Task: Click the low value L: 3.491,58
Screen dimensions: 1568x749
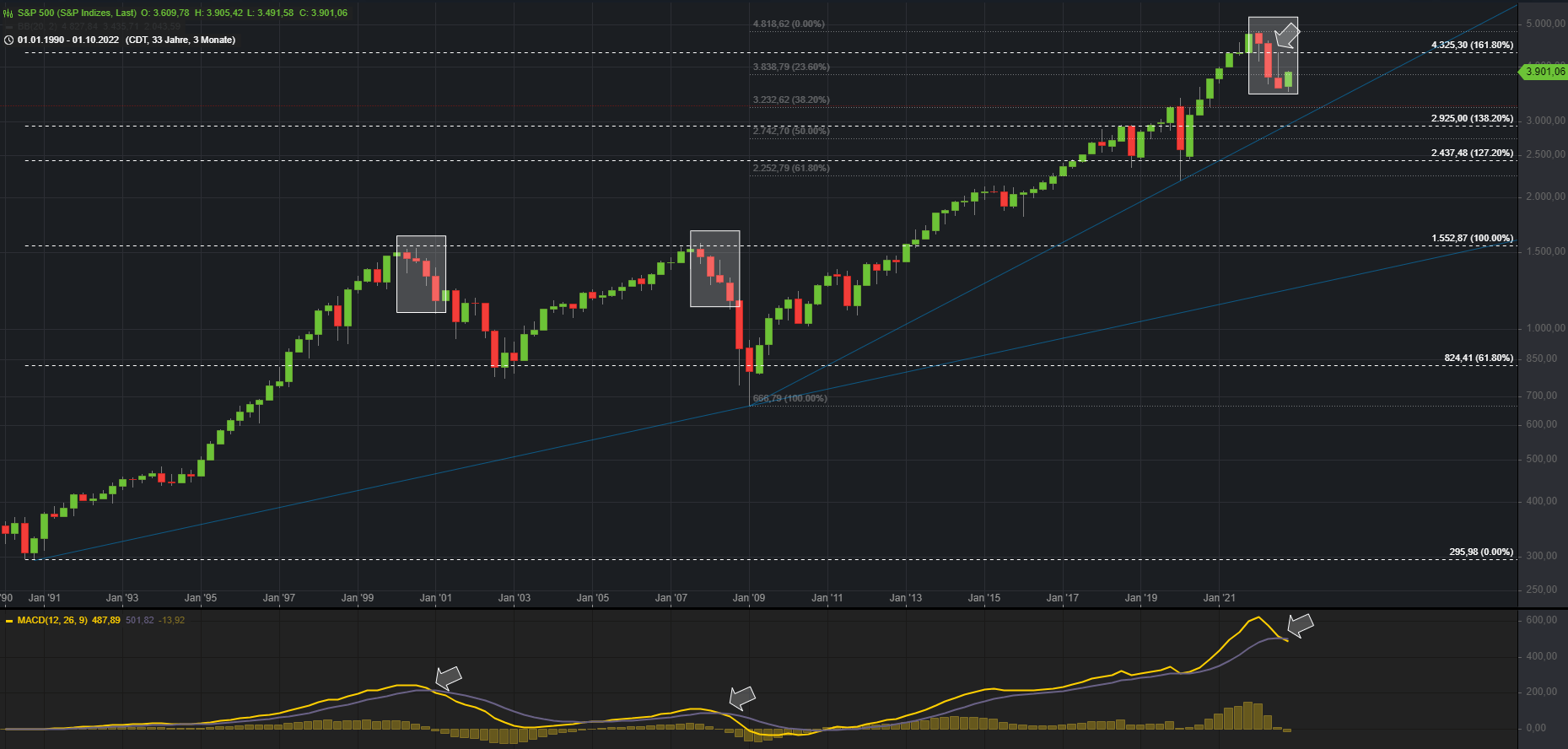Action: 270,13
